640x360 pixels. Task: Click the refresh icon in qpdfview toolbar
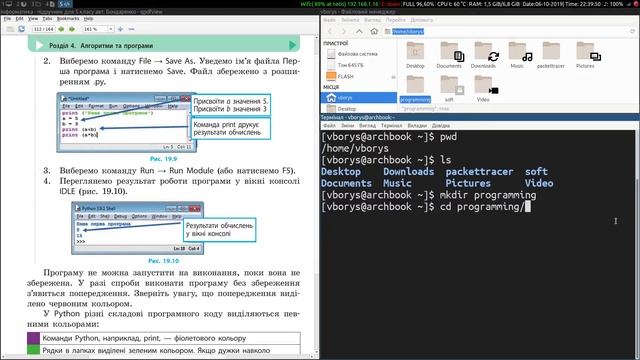tap(22, 29)
